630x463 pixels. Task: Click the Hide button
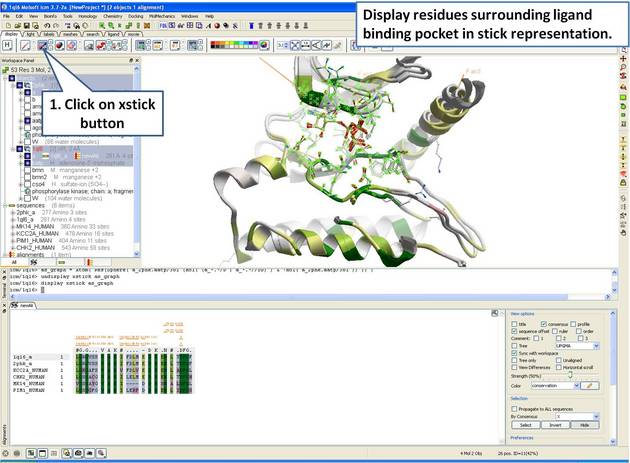(x=587, y=425)
